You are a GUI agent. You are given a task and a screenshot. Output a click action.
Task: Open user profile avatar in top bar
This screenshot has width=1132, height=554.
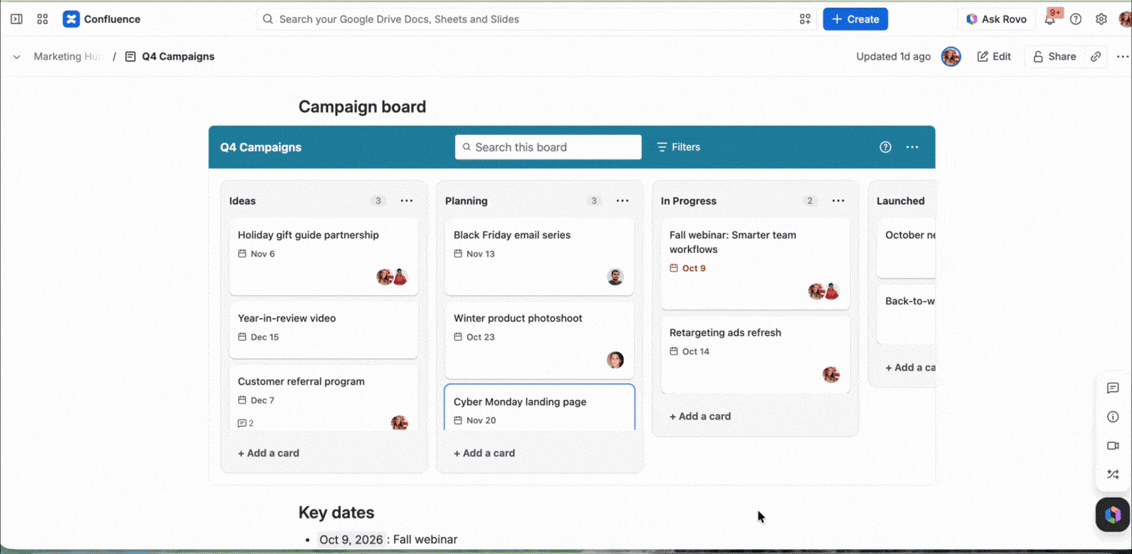(x=1126, y=20)
